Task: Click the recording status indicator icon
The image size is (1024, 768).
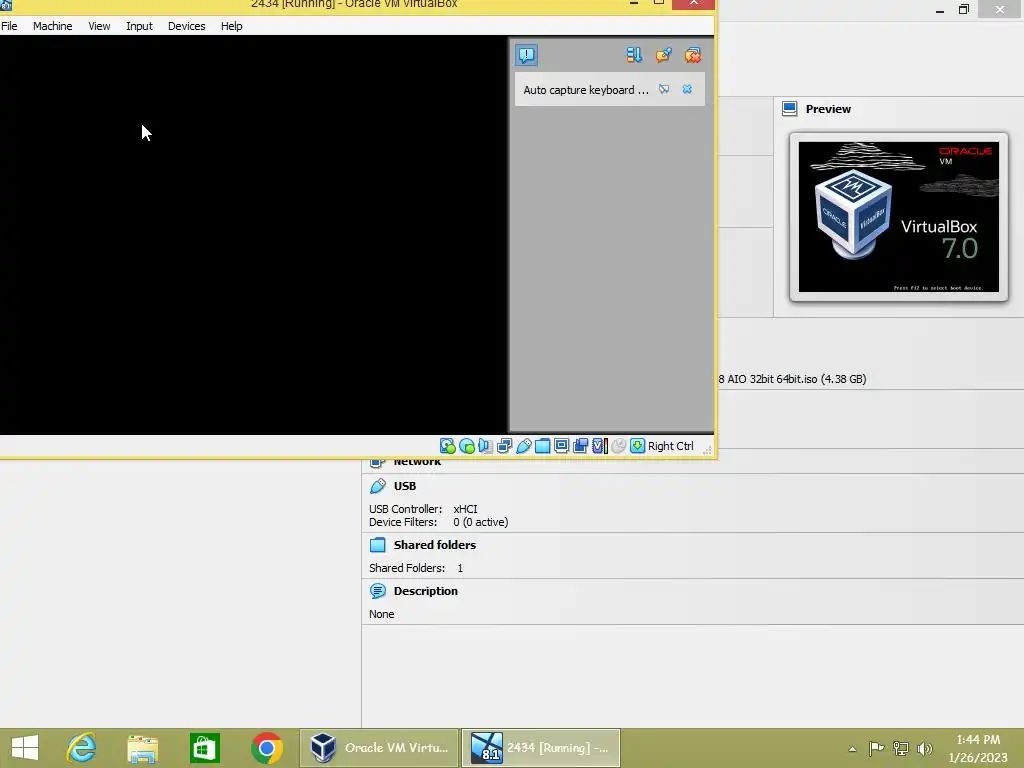Action: 580,446
